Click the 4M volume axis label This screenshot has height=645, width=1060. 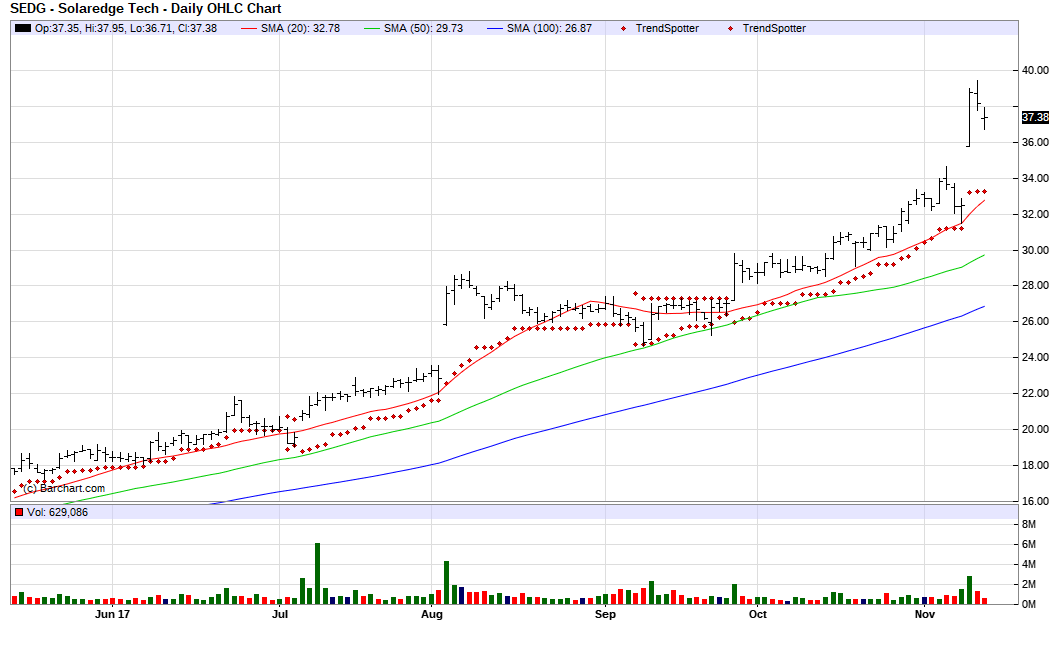point(1028,565)
